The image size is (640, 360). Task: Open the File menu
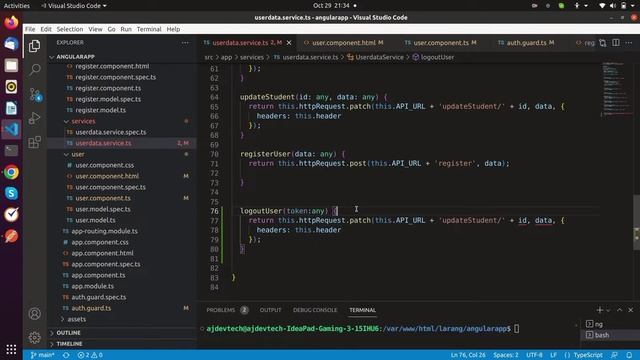point(30,29)
